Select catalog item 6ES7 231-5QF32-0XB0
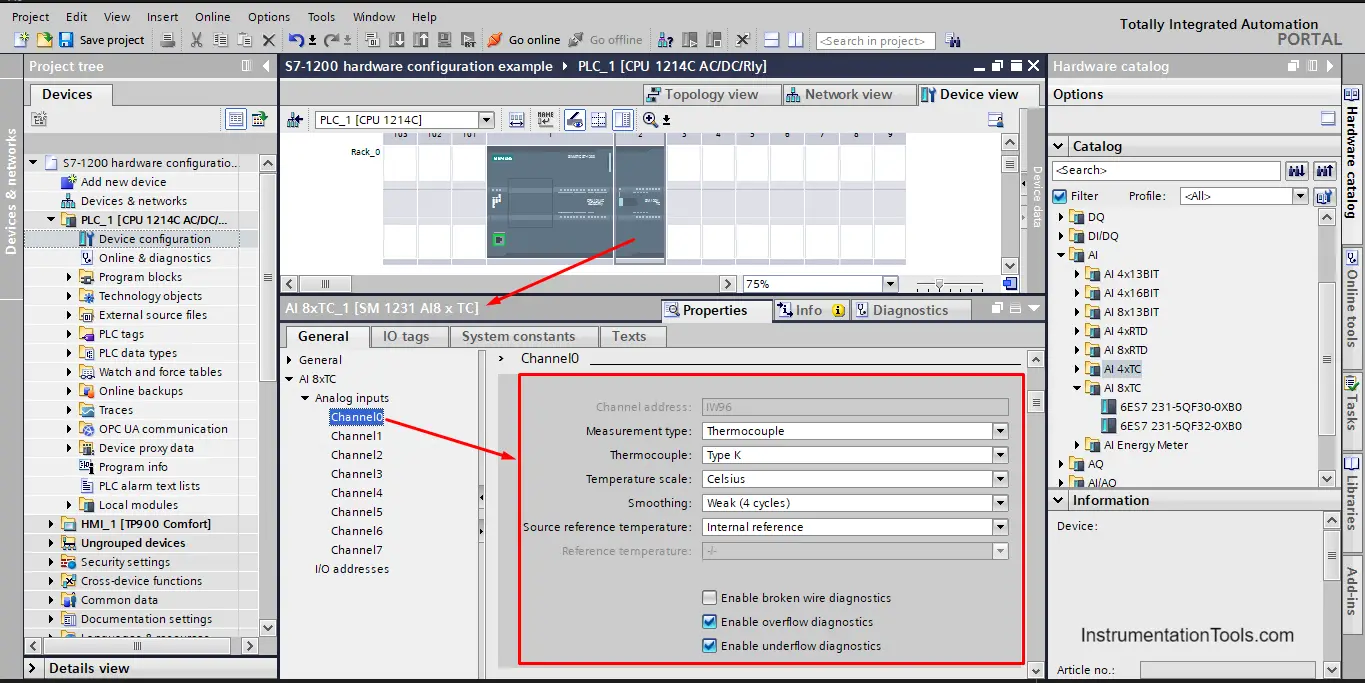This screenshot has height=683, width=1365. coord(1180,426)
